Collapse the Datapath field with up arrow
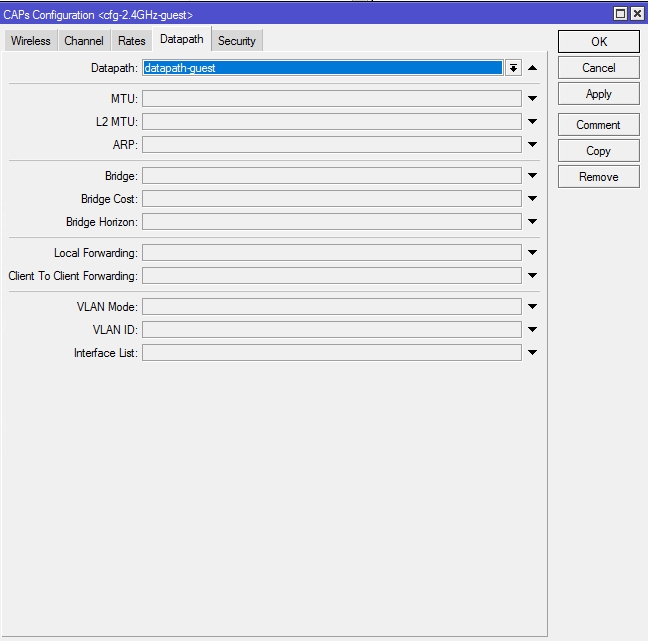Viewport: 648px width, 641px height. pos(533,68)
